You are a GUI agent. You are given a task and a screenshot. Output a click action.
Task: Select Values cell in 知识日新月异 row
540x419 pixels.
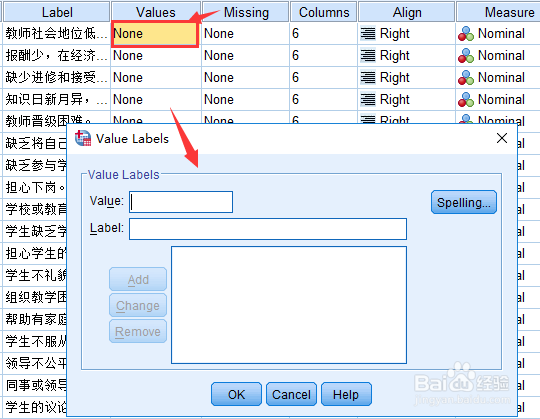[x=156, y=99]
